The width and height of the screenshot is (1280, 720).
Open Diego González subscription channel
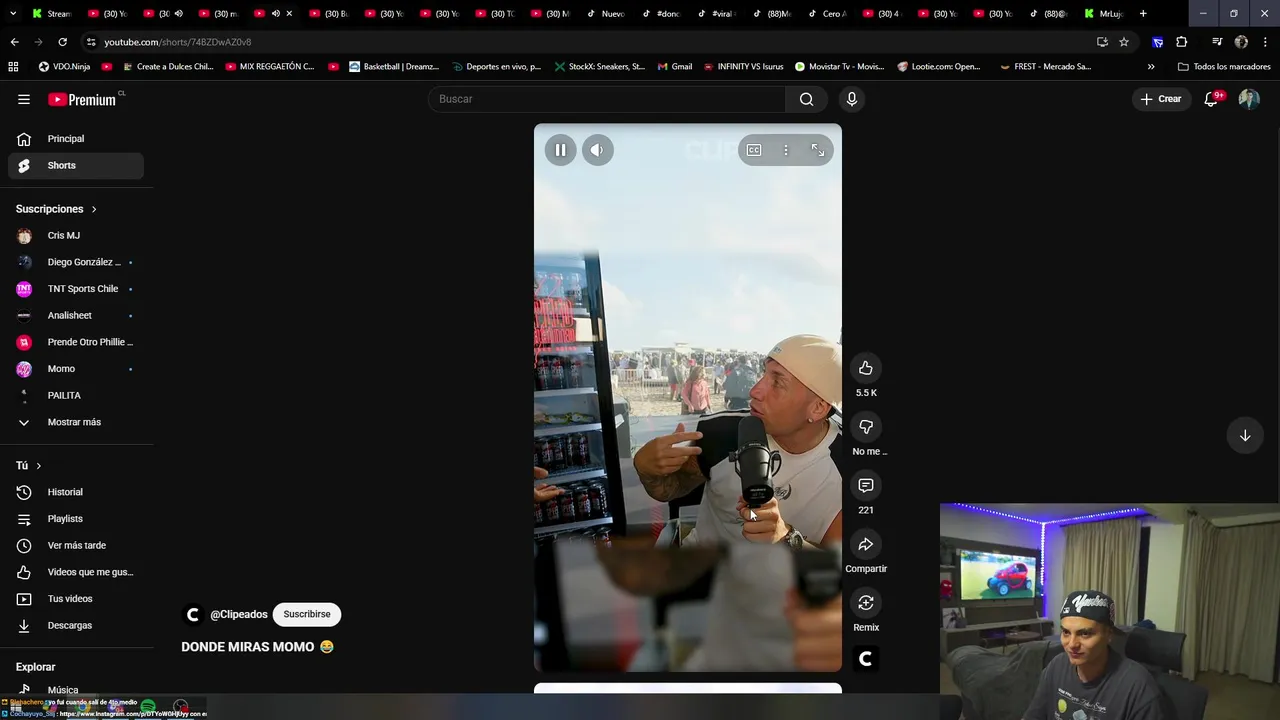click(x=76, y=262)
